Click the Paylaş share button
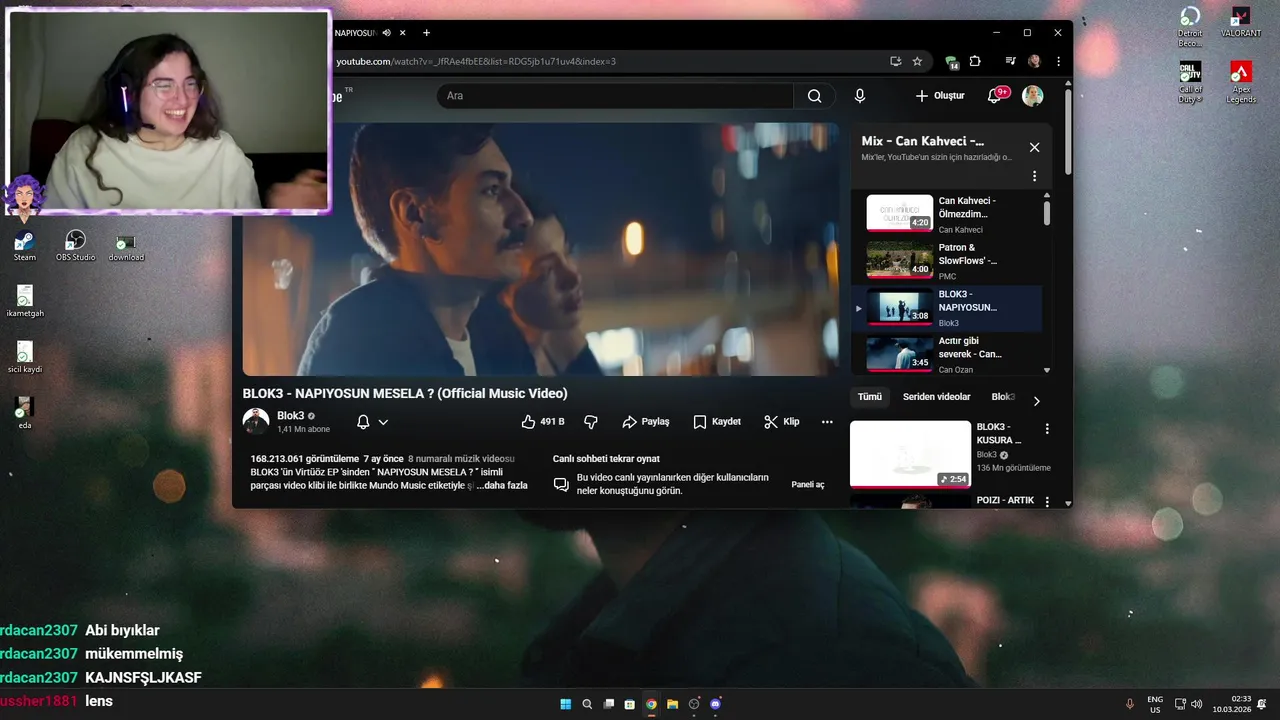The width and height of the screenshot is (1280, 720). click(x=645, y=422)
